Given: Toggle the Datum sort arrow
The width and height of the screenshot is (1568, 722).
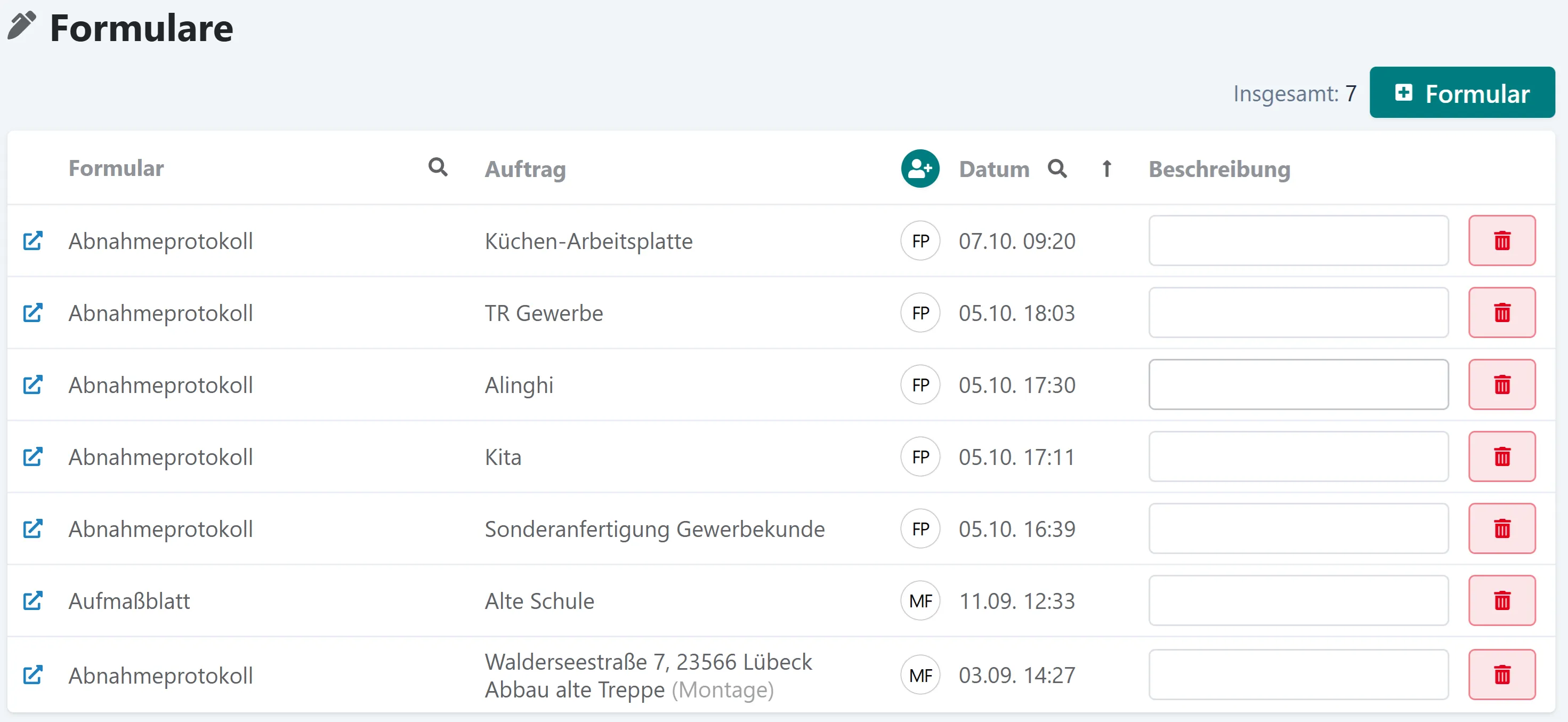Looking at the screenshot, I should pos(1106,169).
